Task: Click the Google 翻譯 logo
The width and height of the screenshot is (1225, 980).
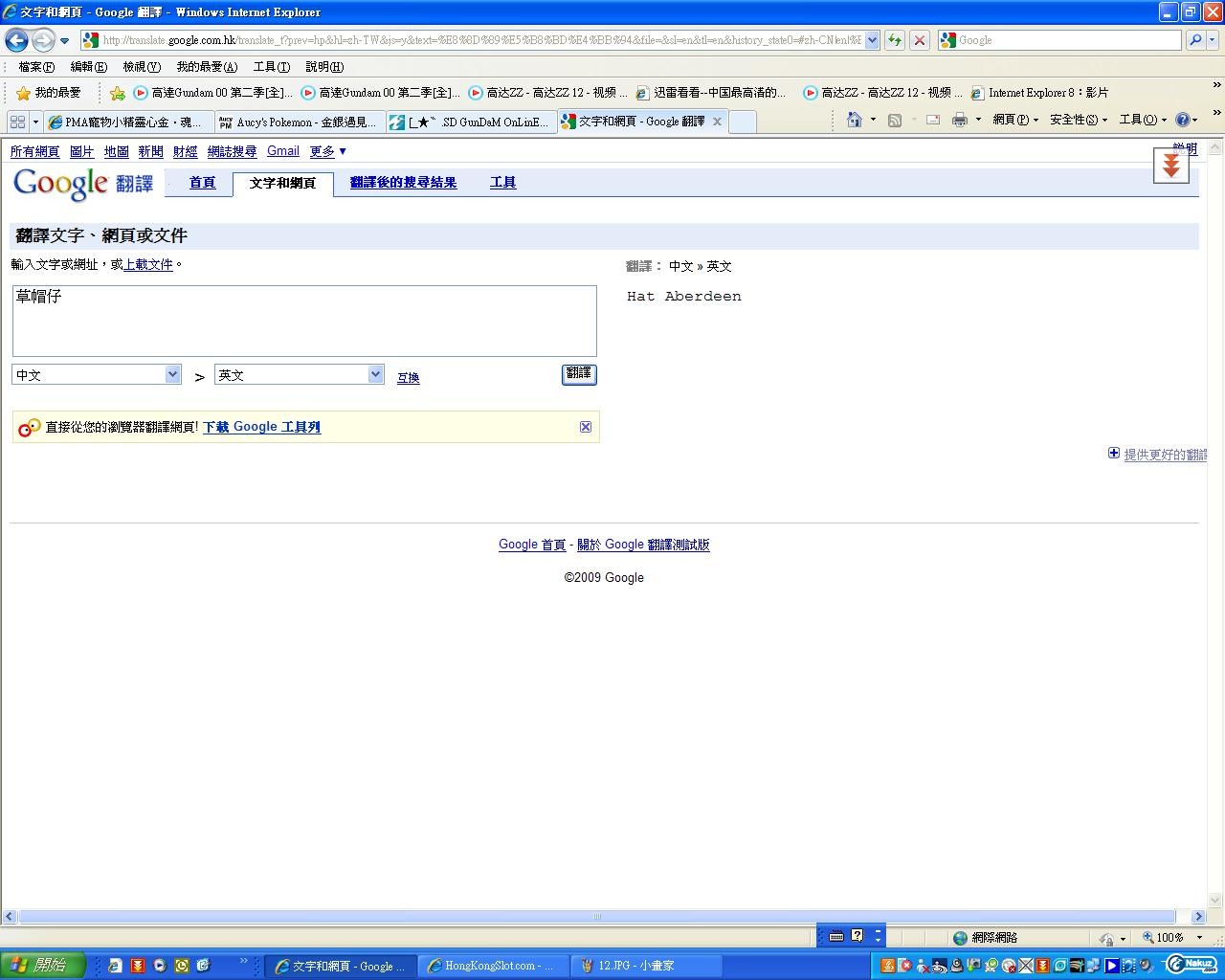Action: 83,183
